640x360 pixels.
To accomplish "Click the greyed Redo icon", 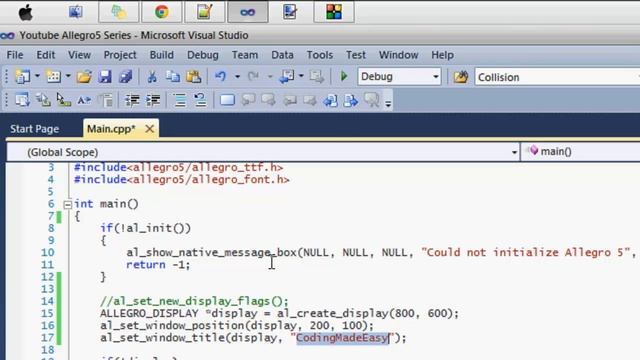I will pos(253,76).
